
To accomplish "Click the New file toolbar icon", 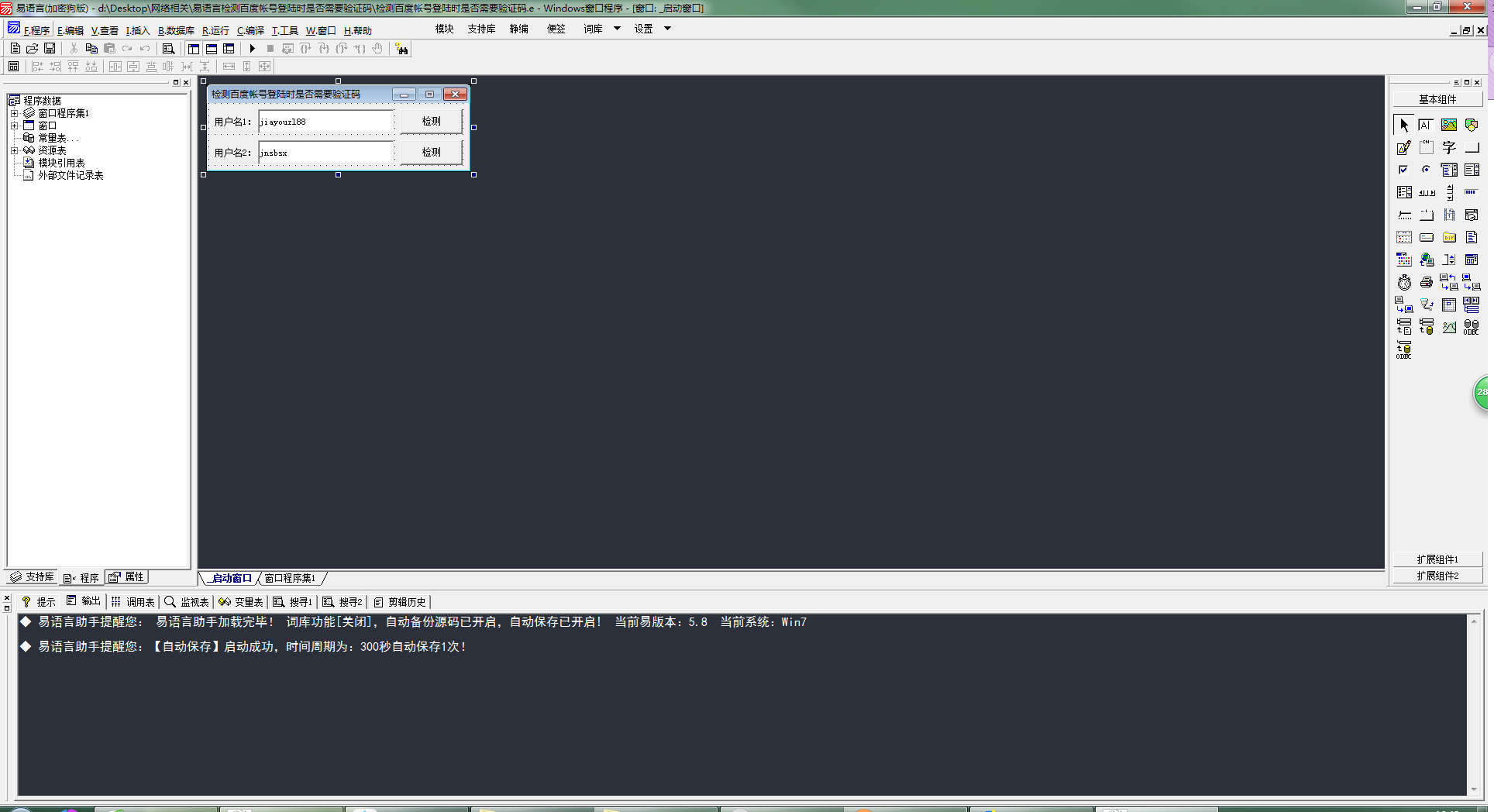I will (15, 48).
